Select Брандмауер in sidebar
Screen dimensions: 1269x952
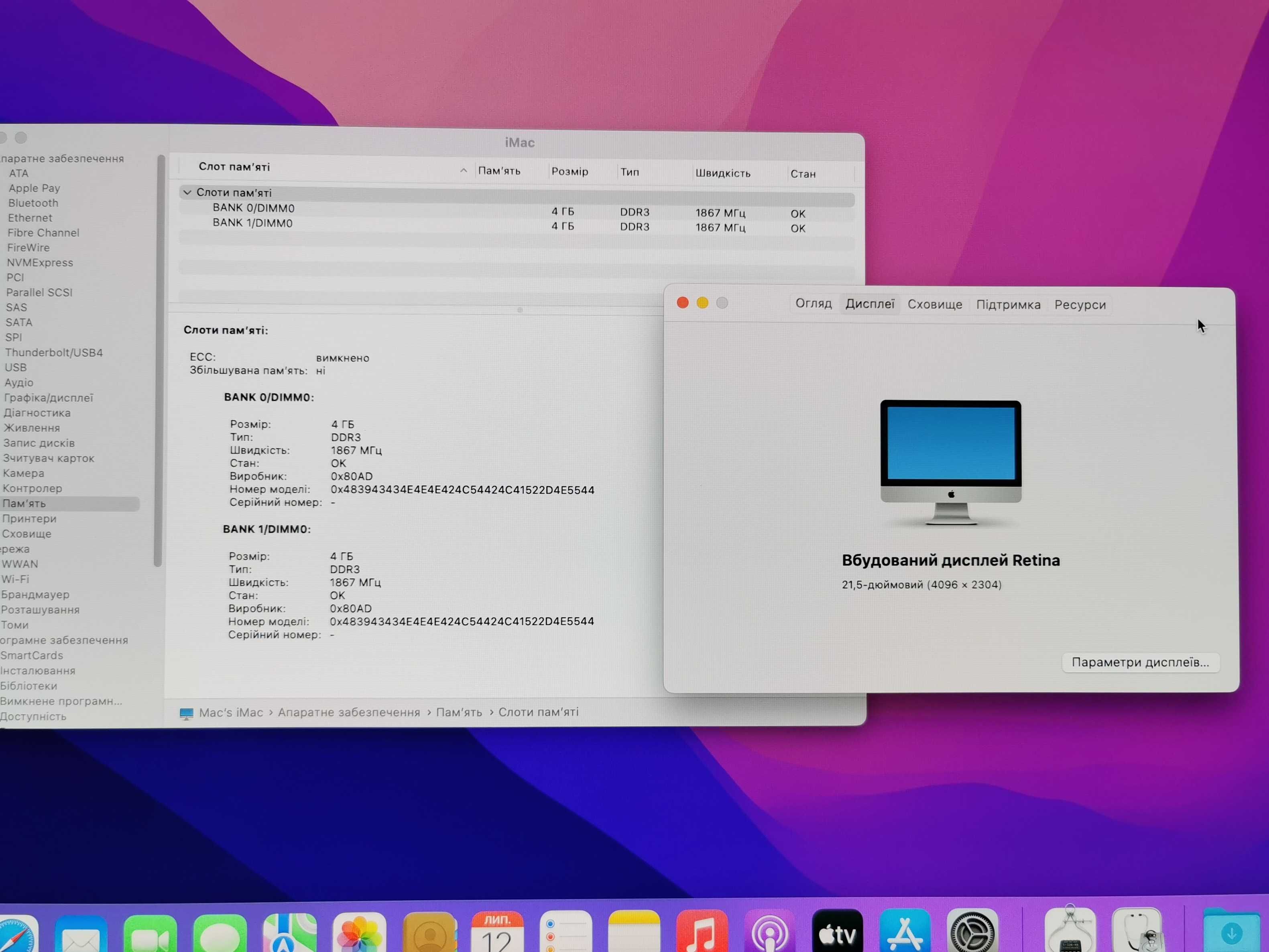[35, 595]
